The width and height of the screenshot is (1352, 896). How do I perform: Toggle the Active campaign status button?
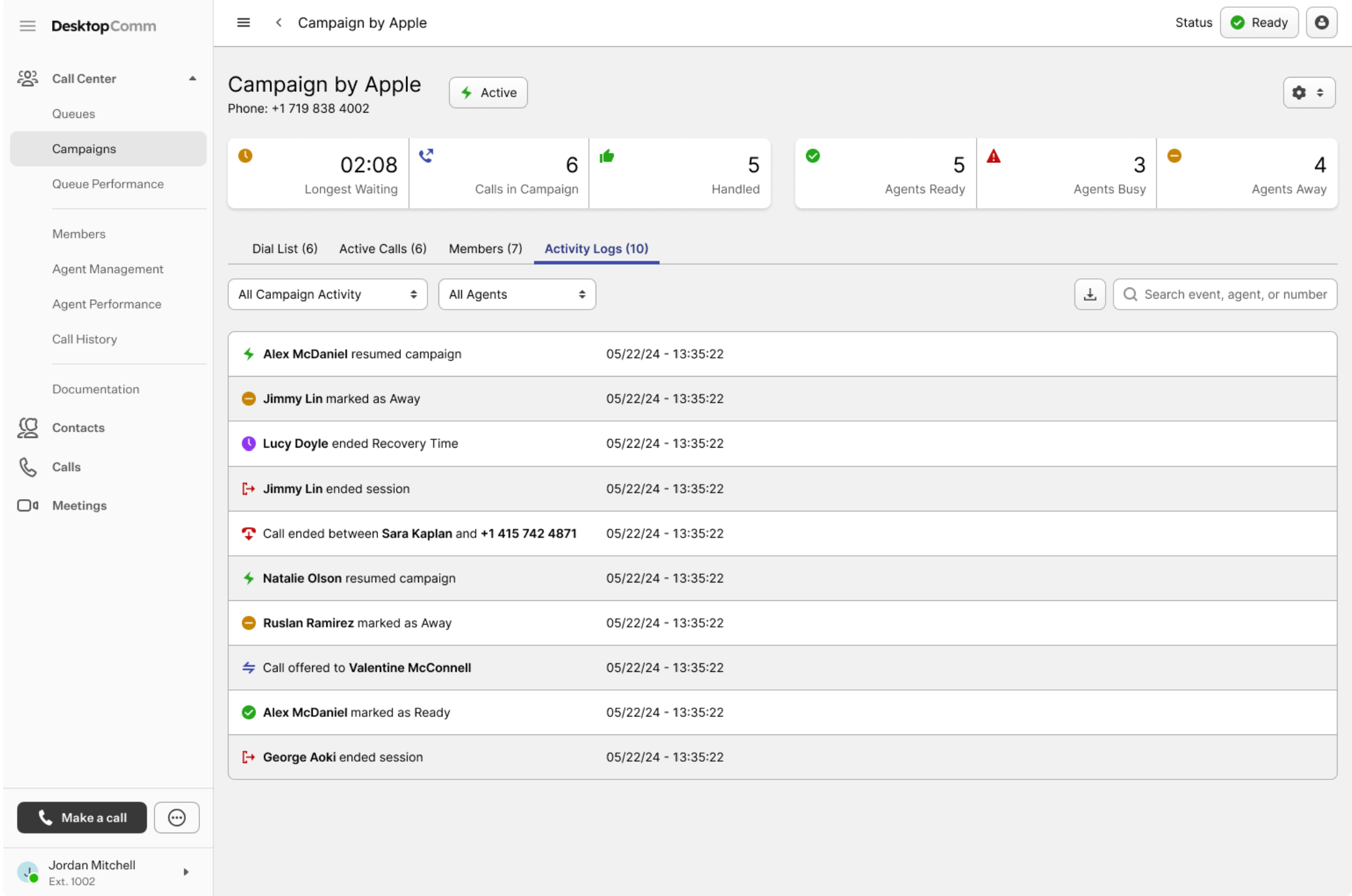(488, 93)
